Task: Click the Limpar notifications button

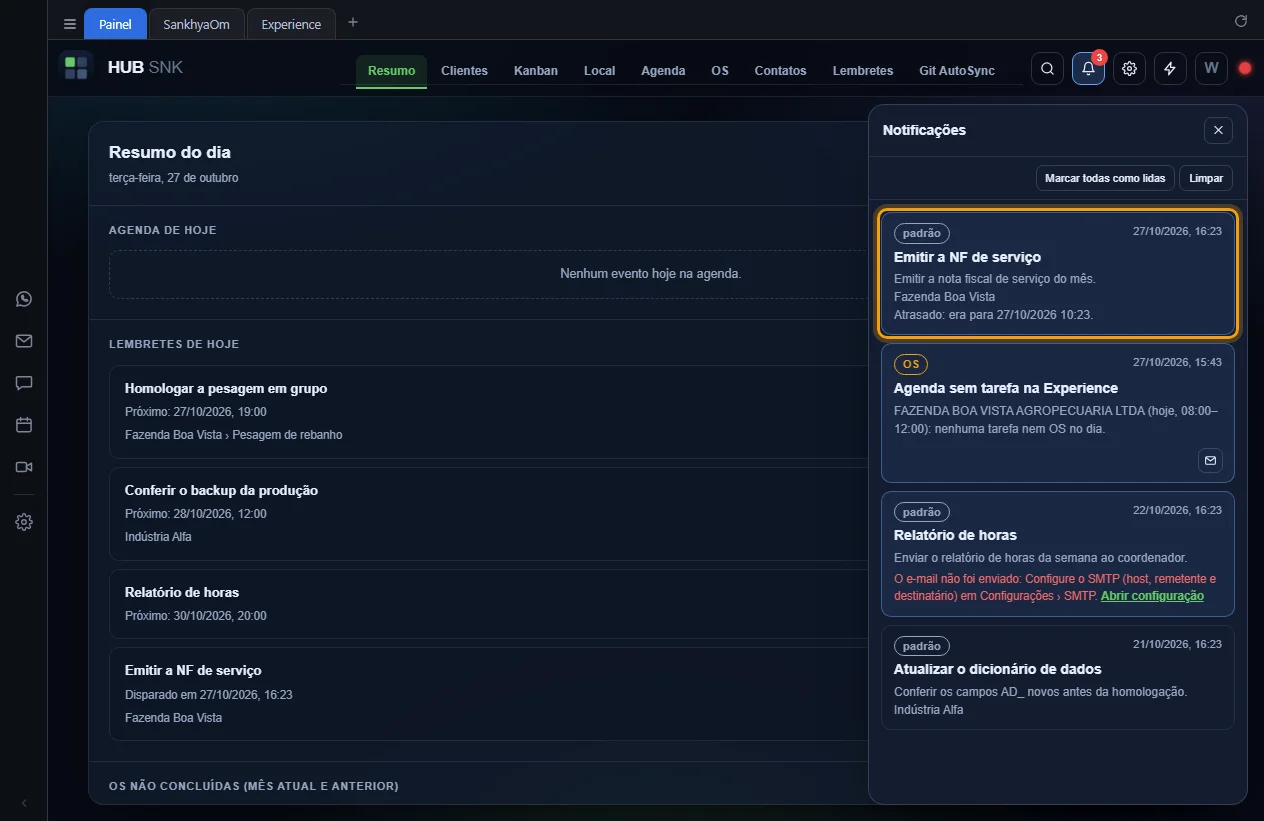Action: click(x=1206, y=178)
